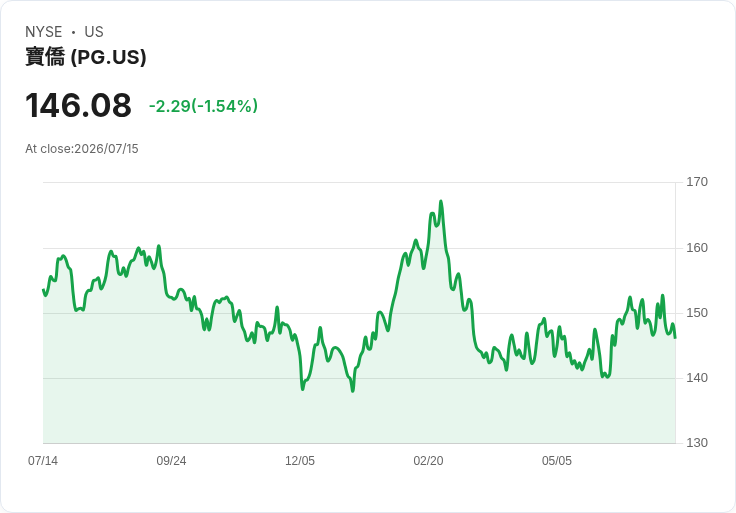Click the price change -2.29(-1.54%)

203,106
